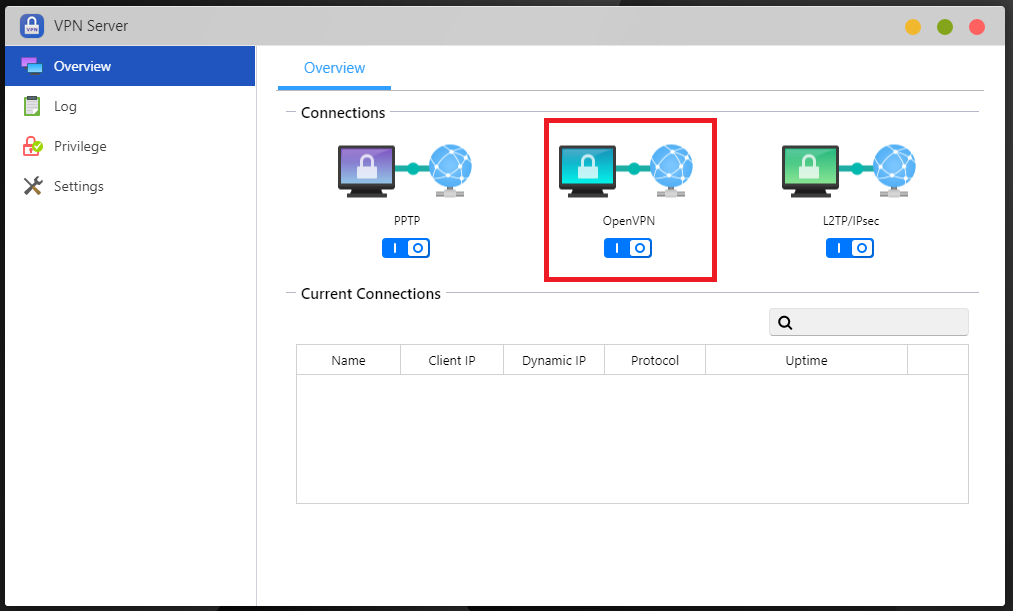Click the magnifier search icon
1013x611 pixels.
pyautogui.click(x=785, y=322)
